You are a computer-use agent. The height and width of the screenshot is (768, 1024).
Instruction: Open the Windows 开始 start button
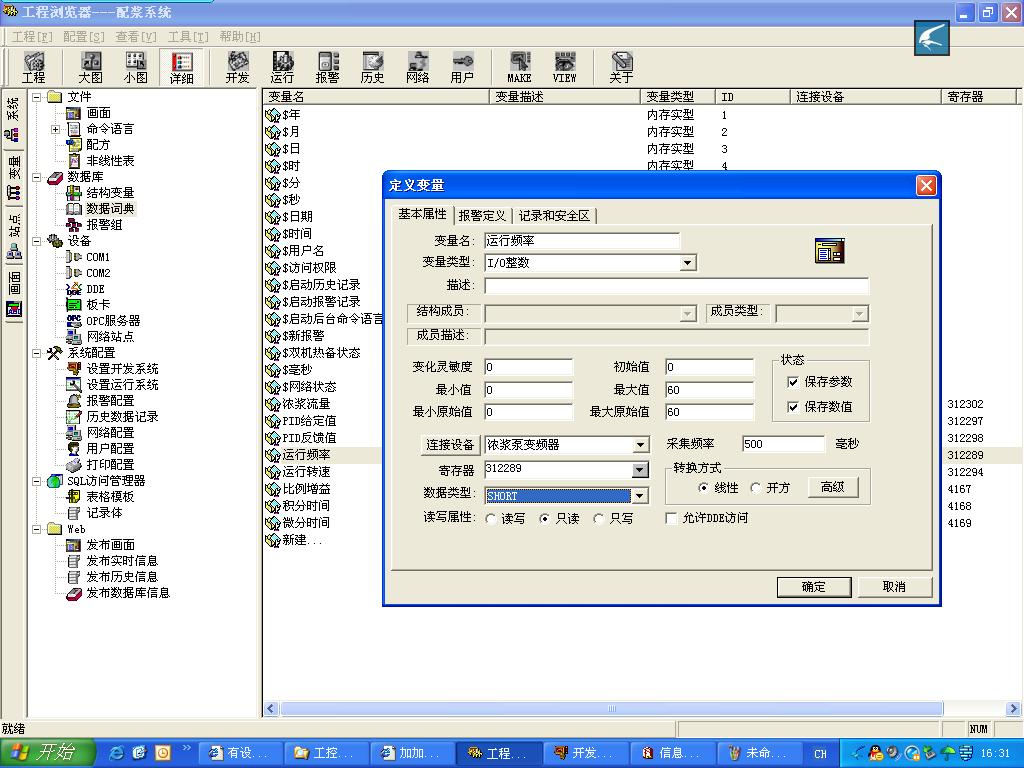pos(48,753)
